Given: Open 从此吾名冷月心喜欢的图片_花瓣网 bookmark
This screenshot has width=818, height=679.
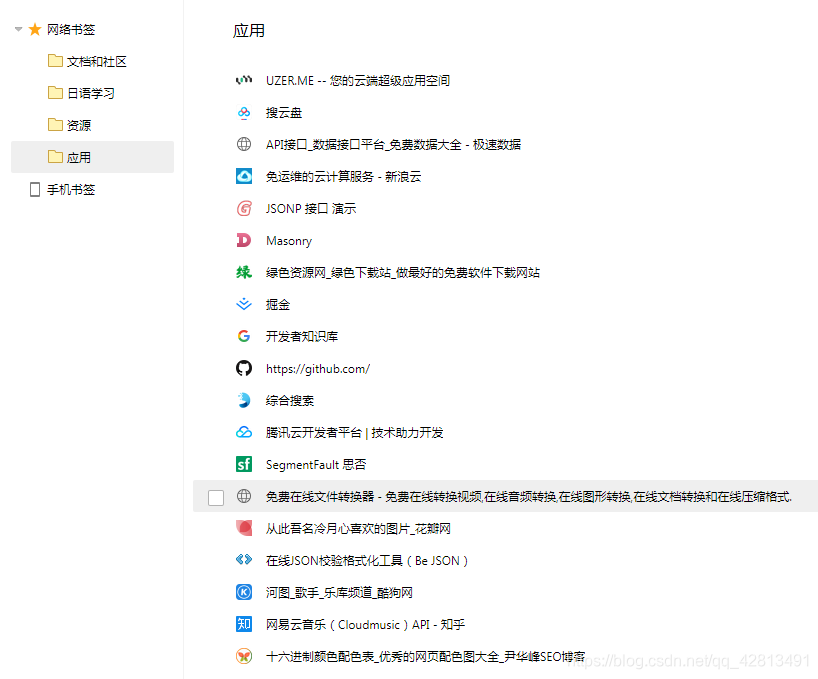Looking at the screenshot, I should click(358, 529).
